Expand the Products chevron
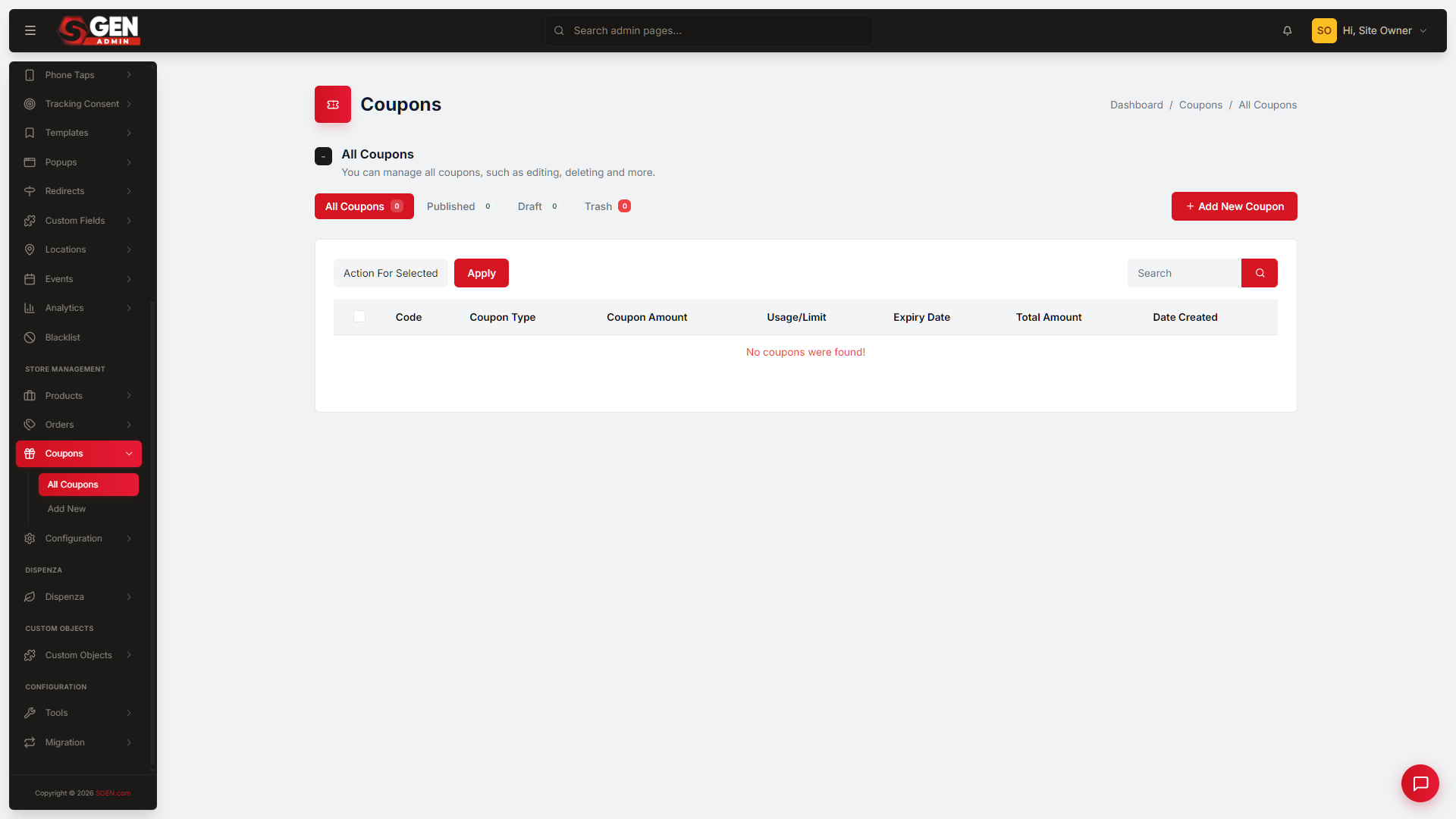The height and width of the screenshot is (819, 1456). click(129, 396)
